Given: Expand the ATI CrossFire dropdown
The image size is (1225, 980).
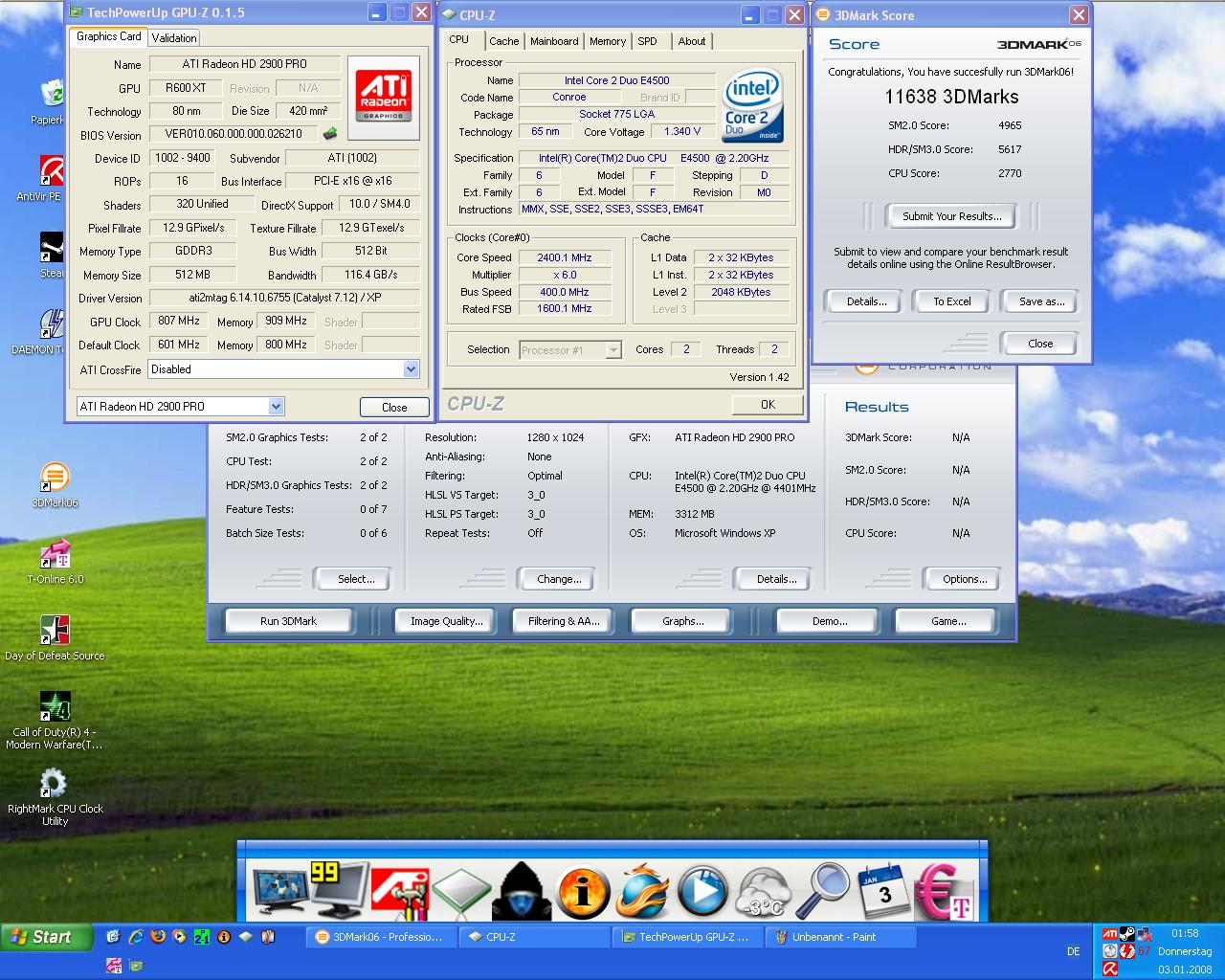Looking at the screenshot, I should tap(411, 369).
